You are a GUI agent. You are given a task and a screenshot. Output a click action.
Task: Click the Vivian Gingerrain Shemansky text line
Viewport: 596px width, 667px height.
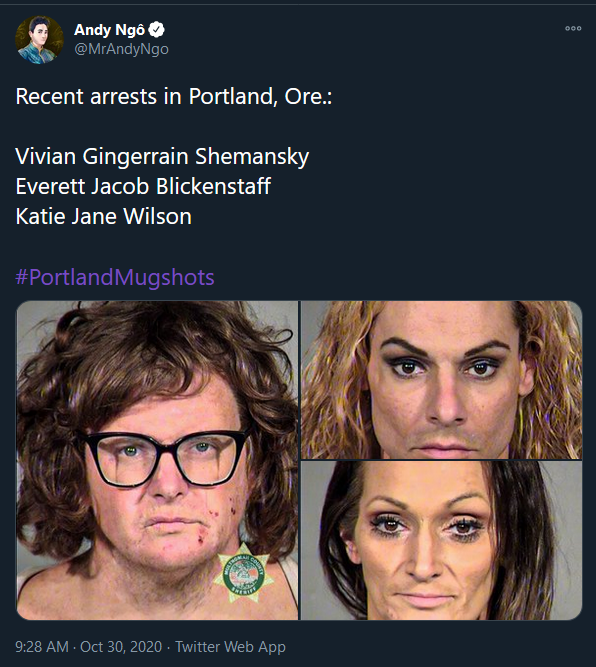162,157
